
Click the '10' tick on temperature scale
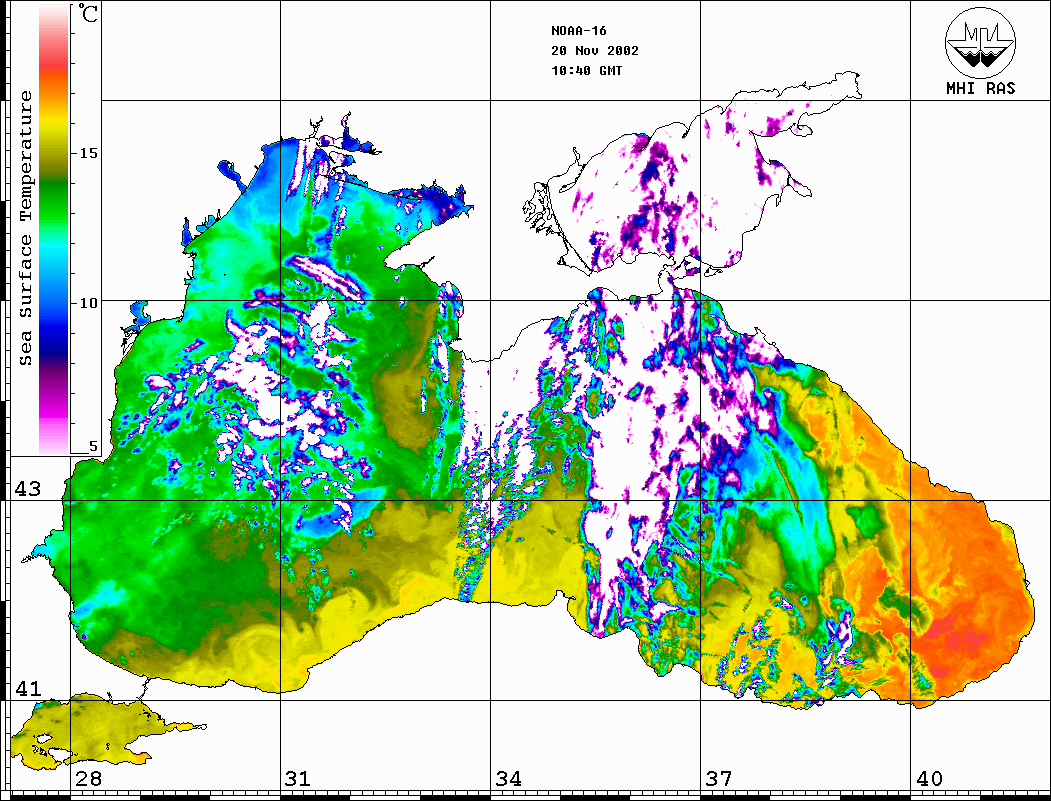tap(88, 303)
